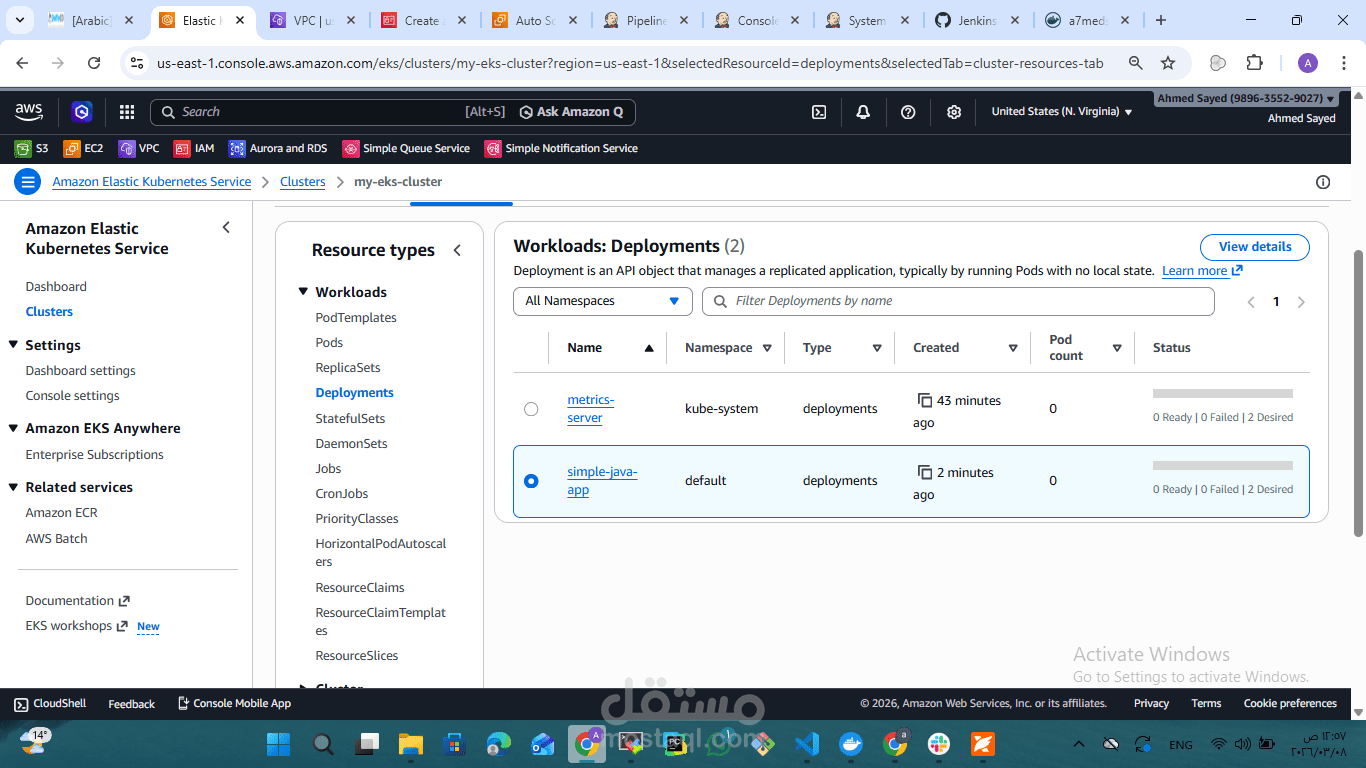1366x768 pixels.
Task: Open Visual Studio Code from taskbar
Action: pyautogui.click(x=807, y=744)
